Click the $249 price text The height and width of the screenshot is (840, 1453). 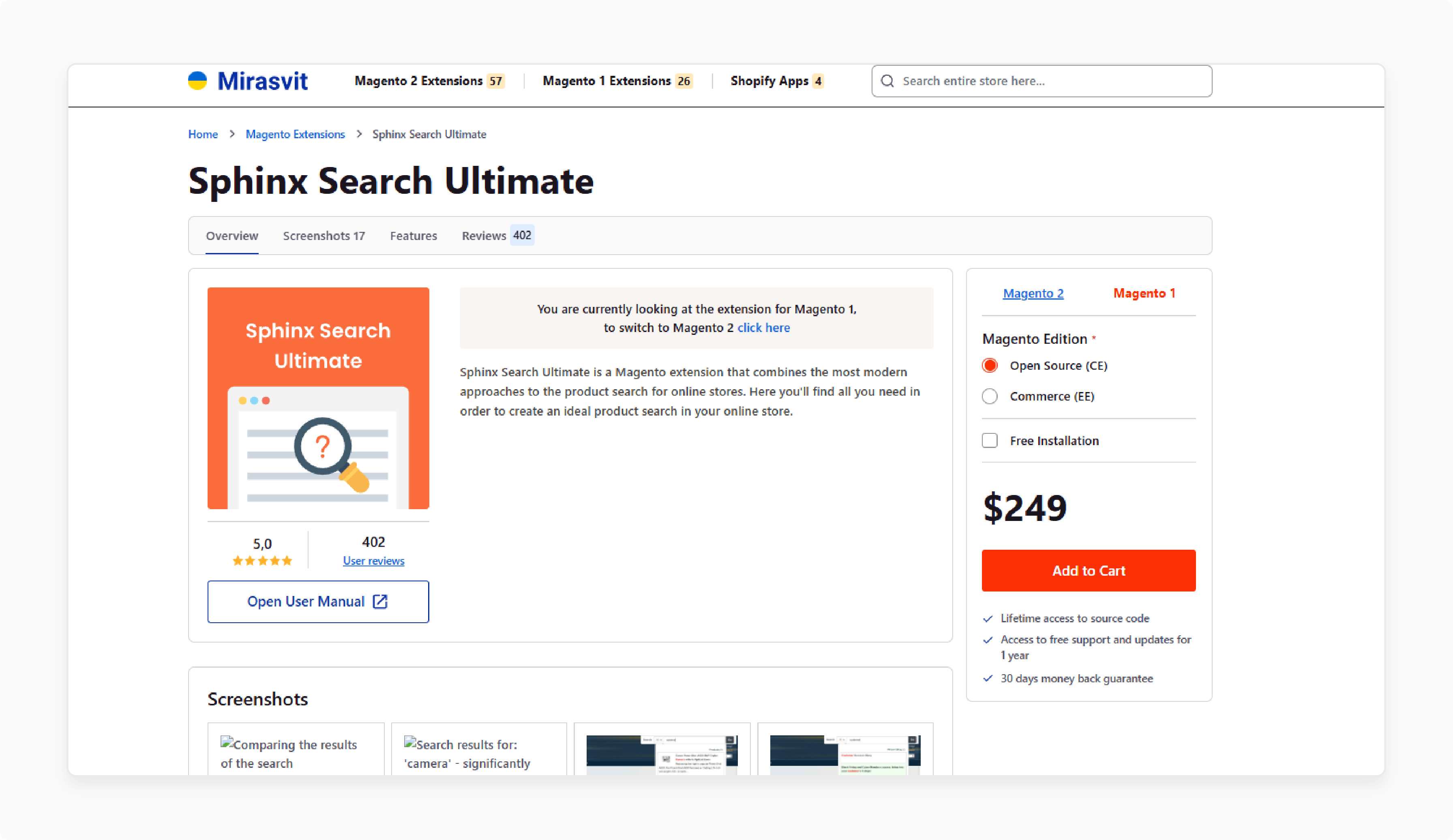[1025, 508]
